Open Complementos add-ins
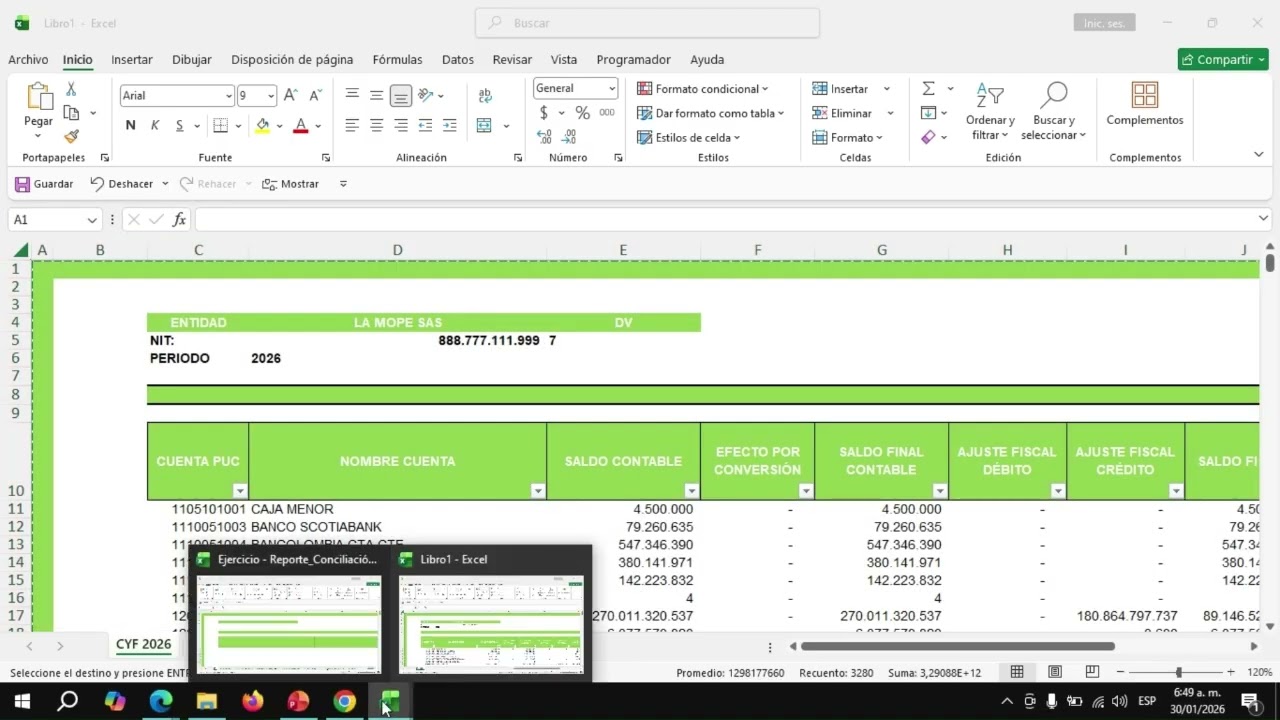This screenshot has height=720, width=1280. [x=1145, y=104]
